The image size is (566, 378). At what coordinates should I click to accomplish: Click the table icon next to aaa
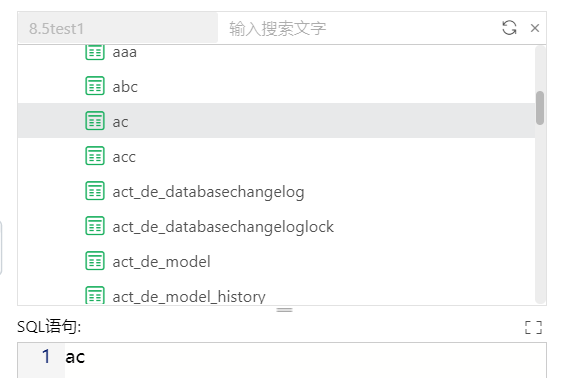95,52
